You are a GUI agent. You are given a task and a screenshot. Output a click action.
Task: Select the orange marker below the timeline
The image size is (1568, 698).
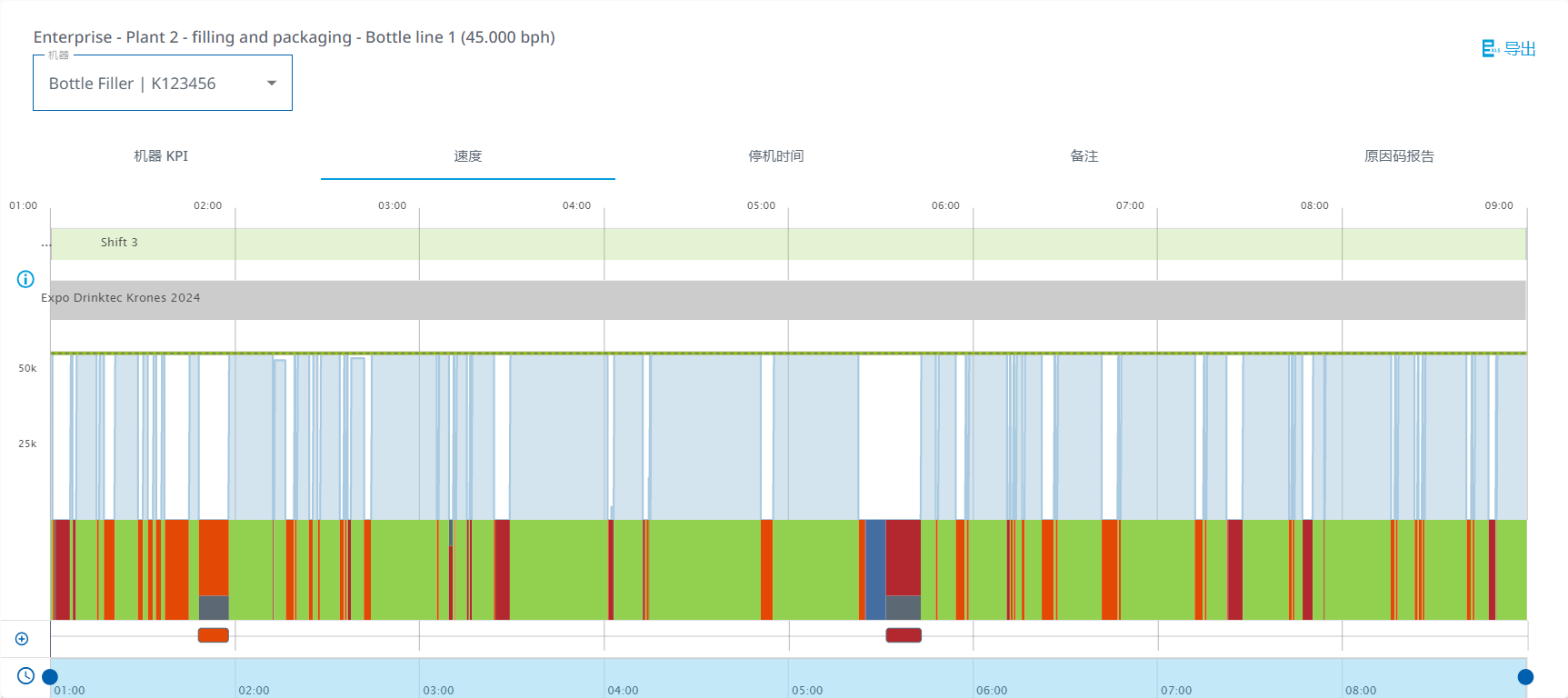click(213, 635)
